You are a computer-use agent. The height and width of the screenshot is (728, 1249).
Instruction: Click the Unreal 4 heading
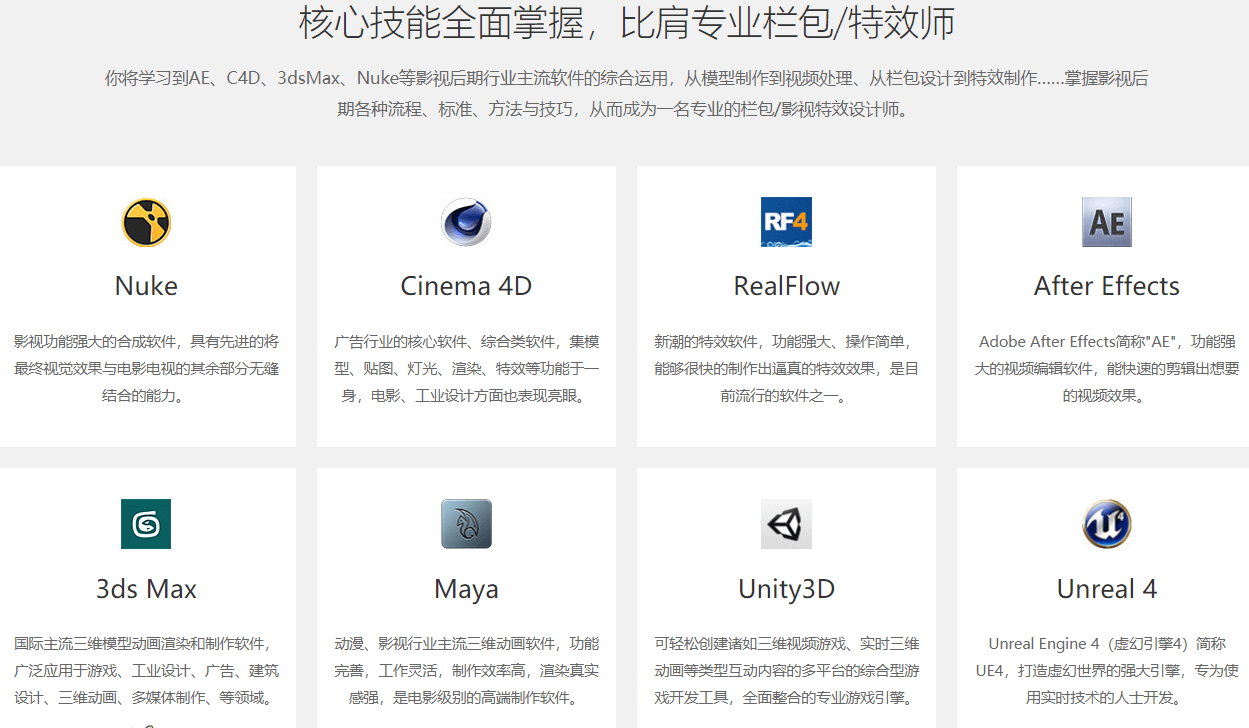(1106, 589)
